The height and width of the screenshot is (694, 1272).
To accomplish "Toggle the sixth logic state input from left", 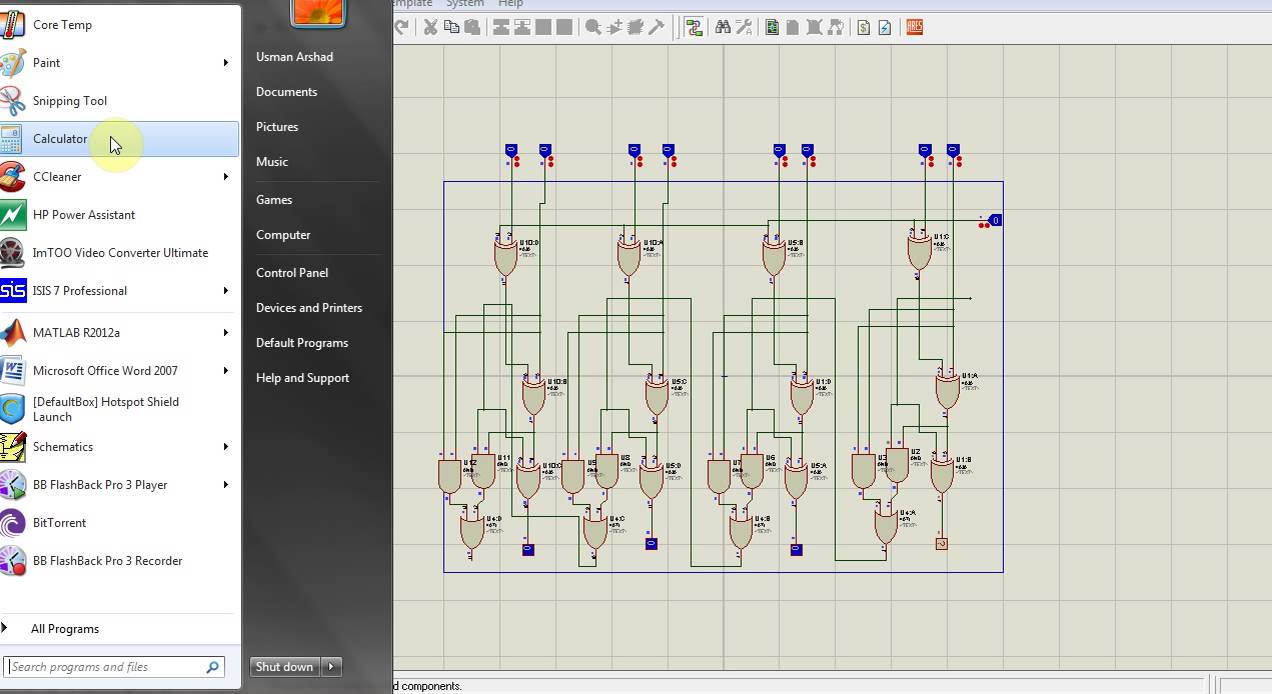I will pos(807,151).
